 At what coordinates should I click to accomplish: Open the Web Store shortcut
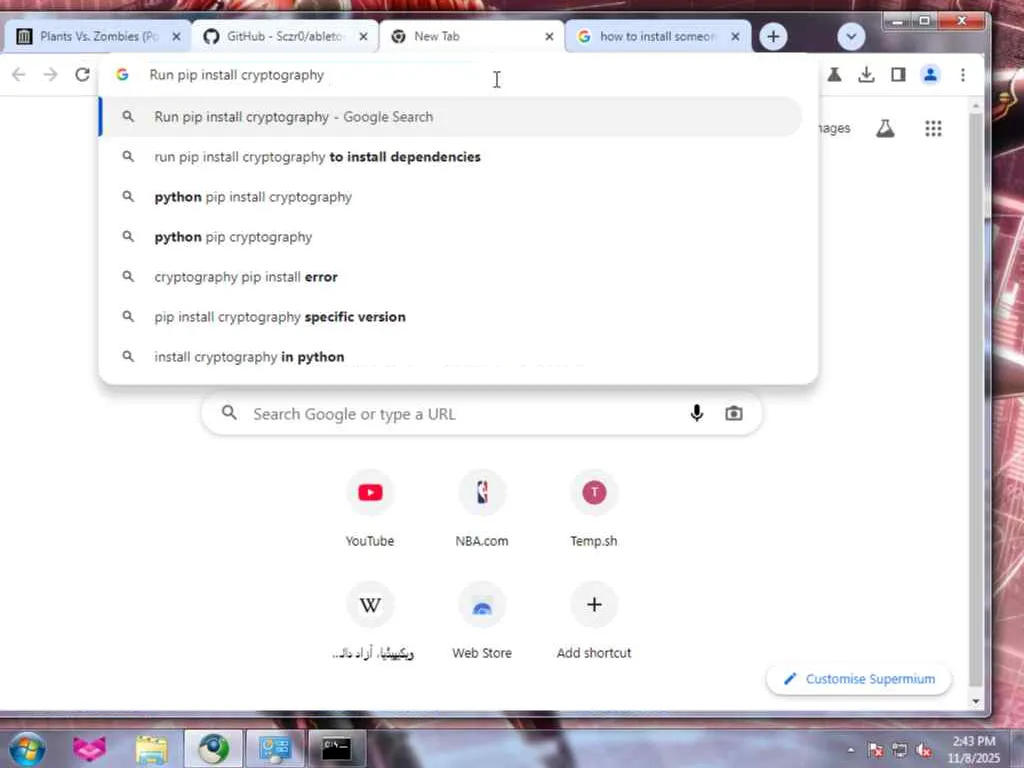[482, 621]
